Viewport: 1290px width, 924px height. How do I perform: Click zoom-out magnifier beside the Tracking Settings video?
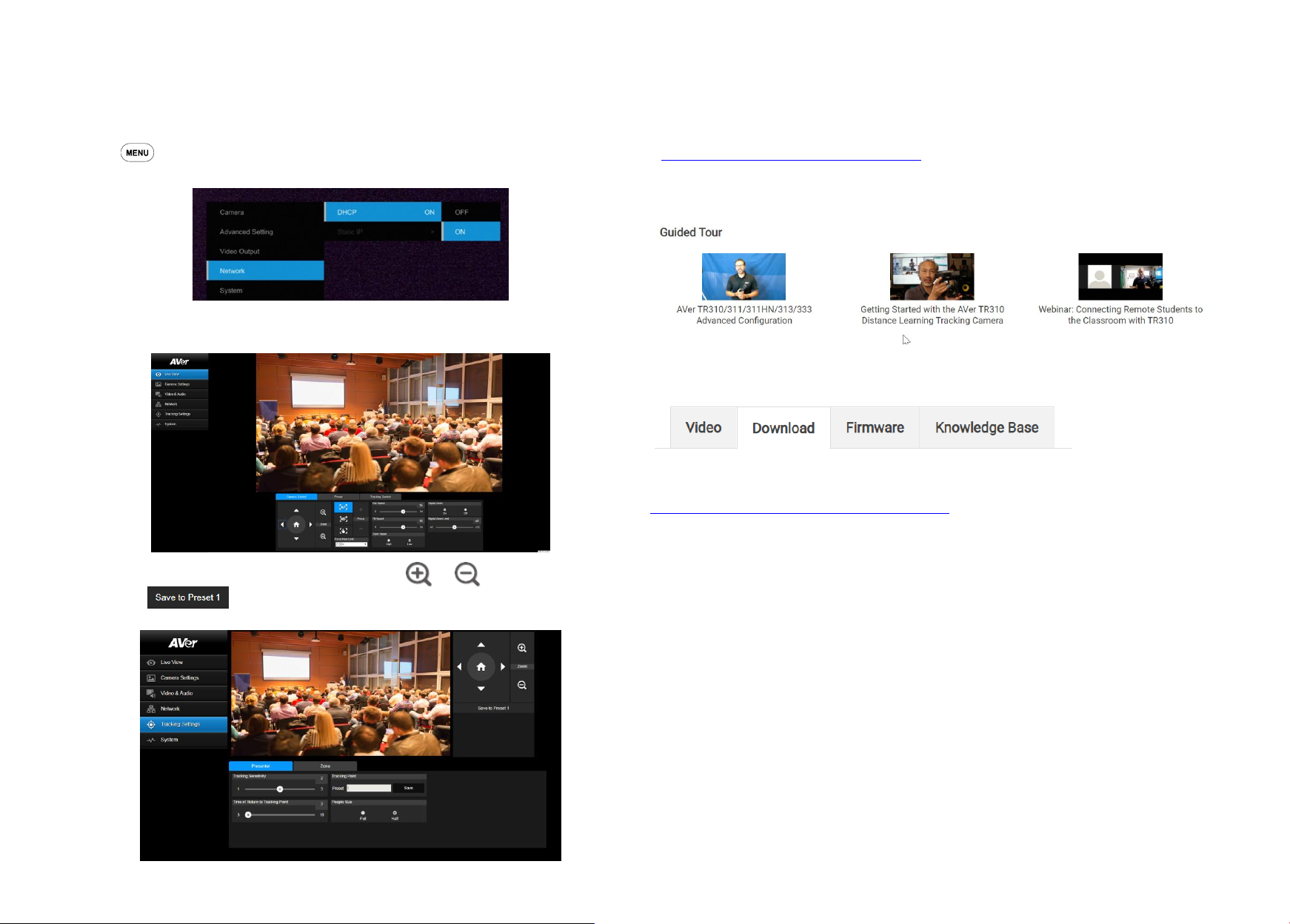(522, 685)
